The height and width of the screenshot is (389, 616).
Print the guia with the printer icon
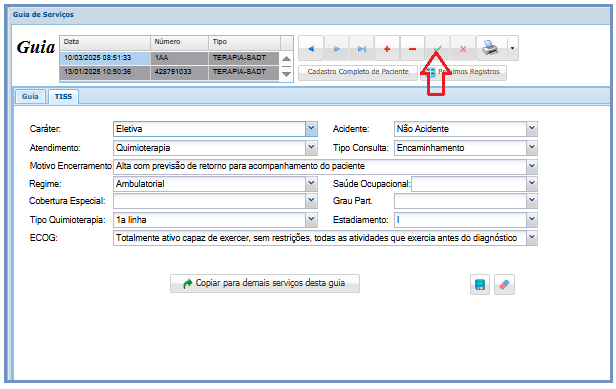tap(491, 48)
